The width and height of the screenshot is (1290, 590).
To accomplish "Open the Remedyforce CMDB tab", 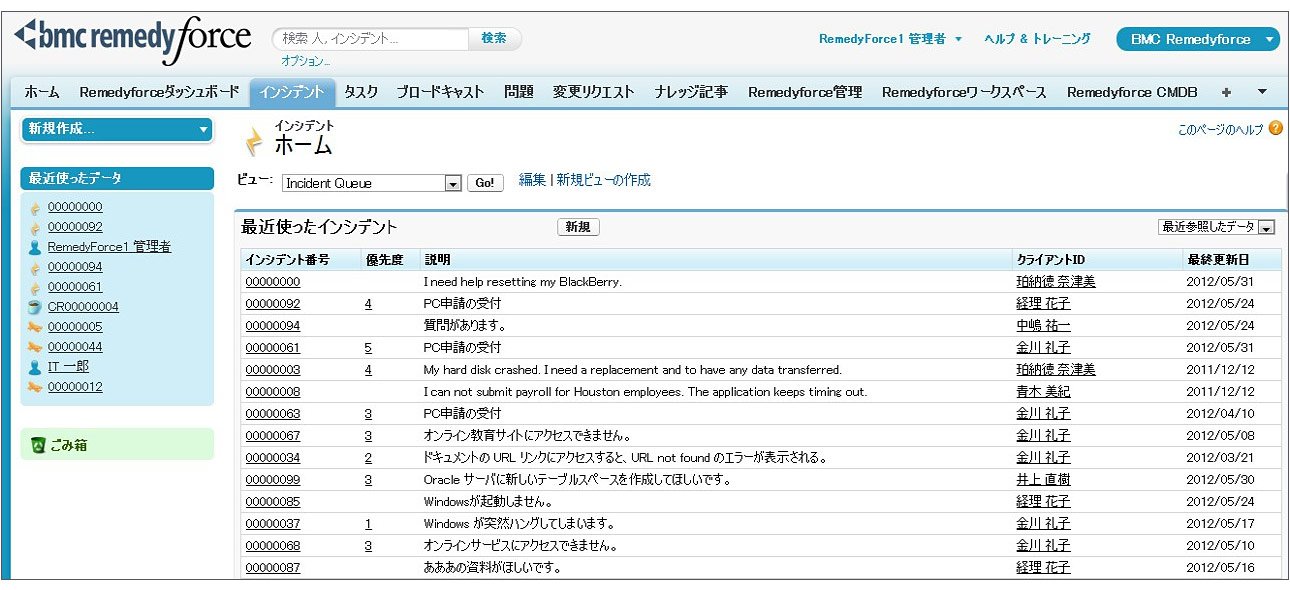I will click(1132, 92).
